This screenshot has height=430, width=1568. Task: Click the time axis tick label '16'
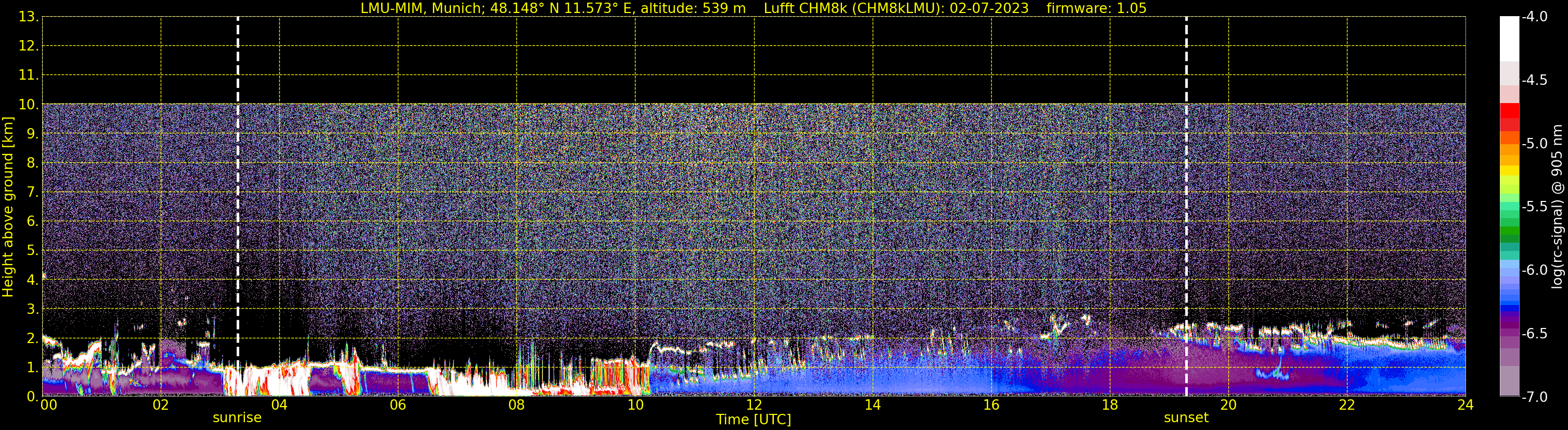coord(992,405)
